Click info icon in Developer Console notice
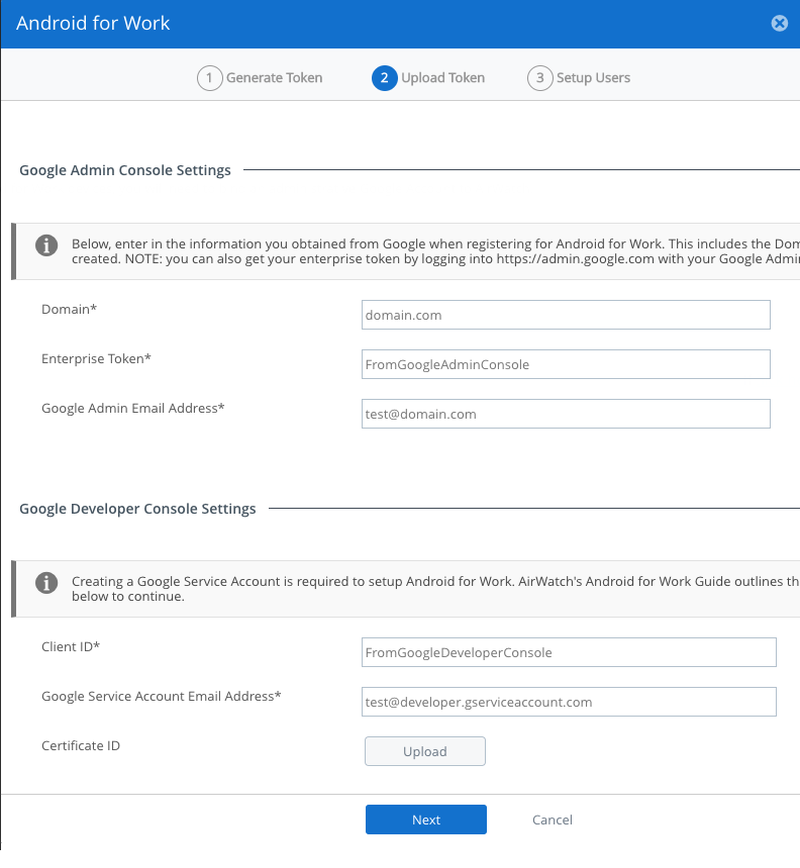 (x=45, y=582)
